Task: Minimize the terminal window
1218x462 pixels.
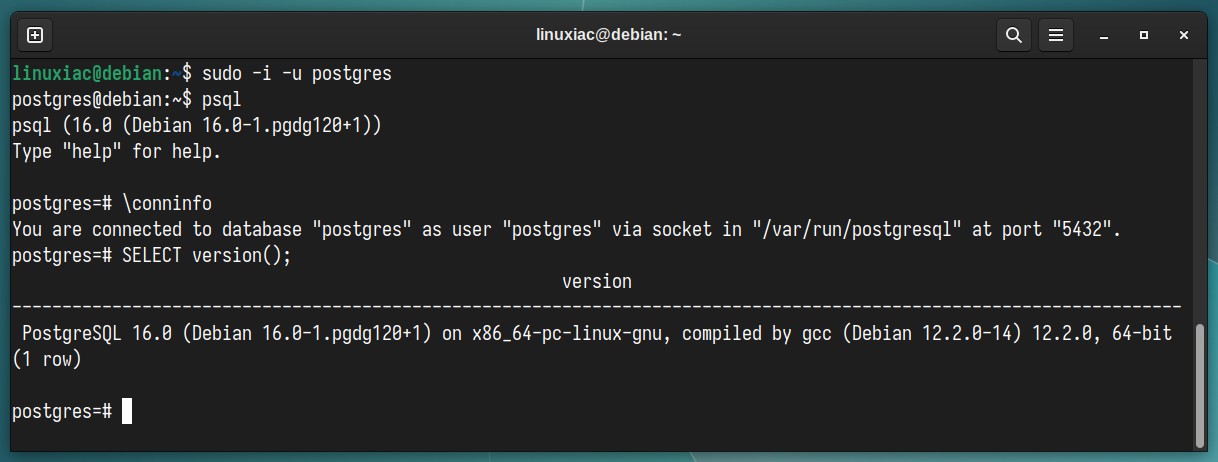Action: click(1103, 35)
